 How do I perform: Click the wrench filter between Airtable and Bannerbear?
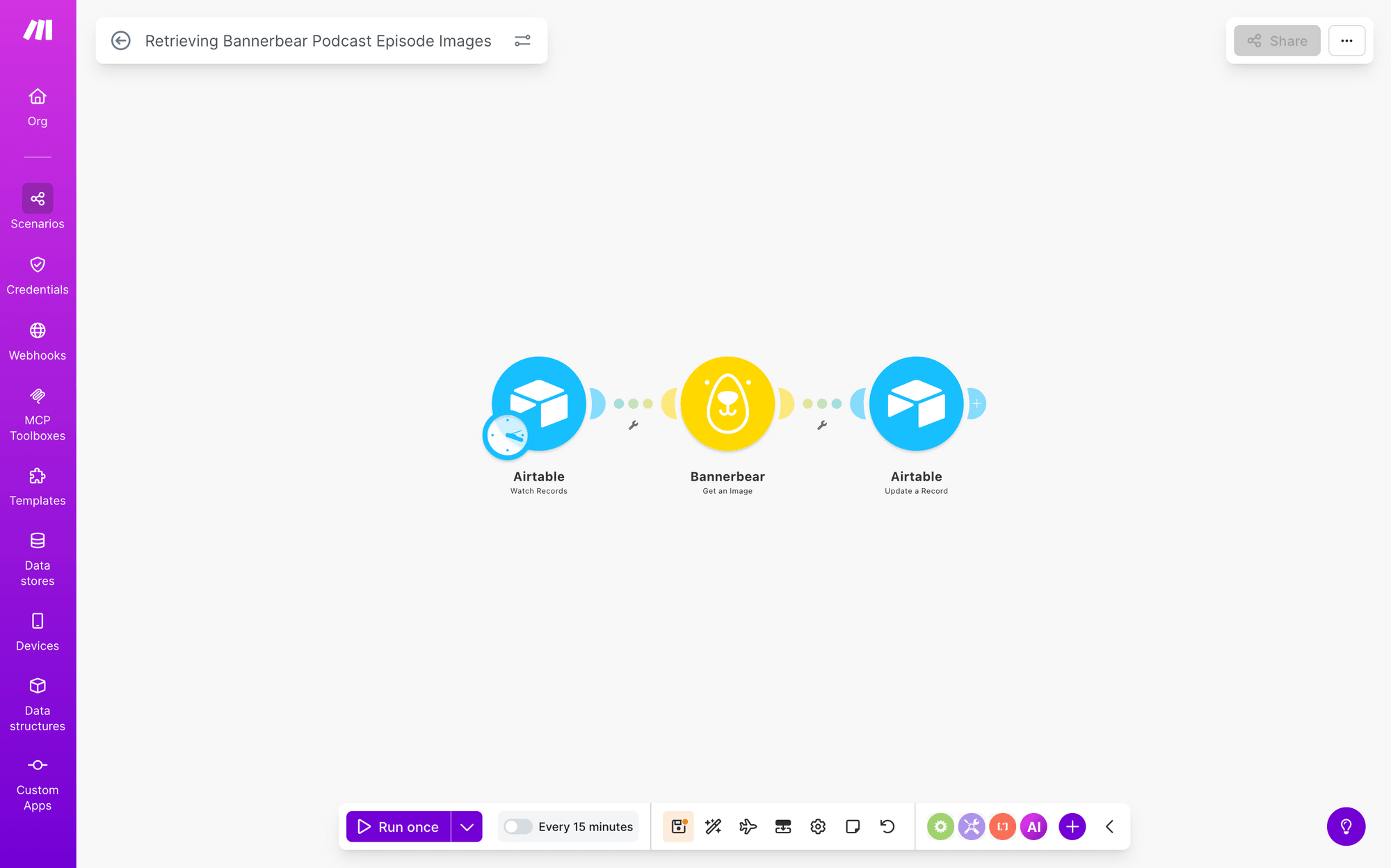pos(634,425)
